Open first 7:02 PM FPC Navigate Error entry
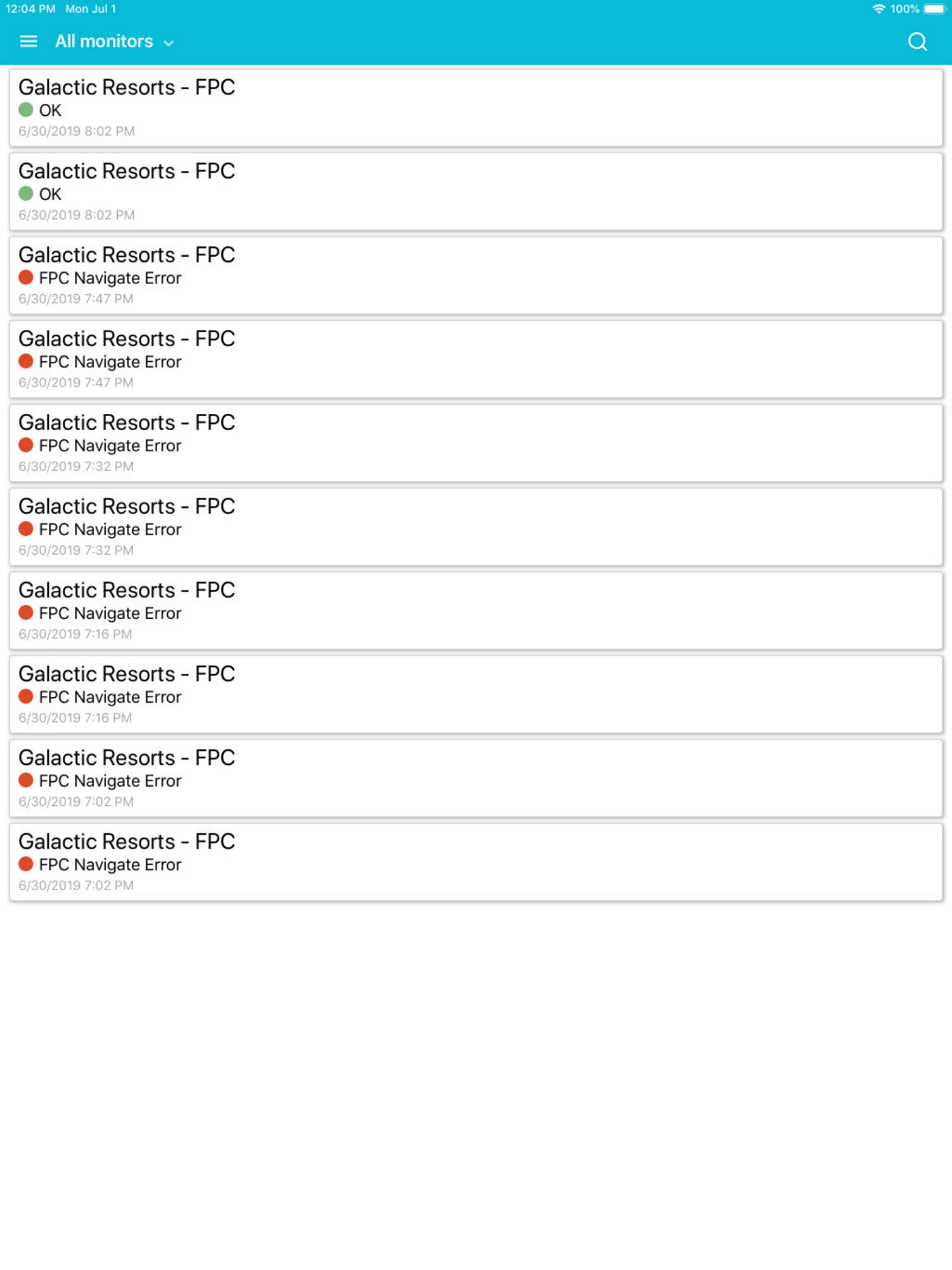Screen dimensions: 952x1270 coord(476,779)
